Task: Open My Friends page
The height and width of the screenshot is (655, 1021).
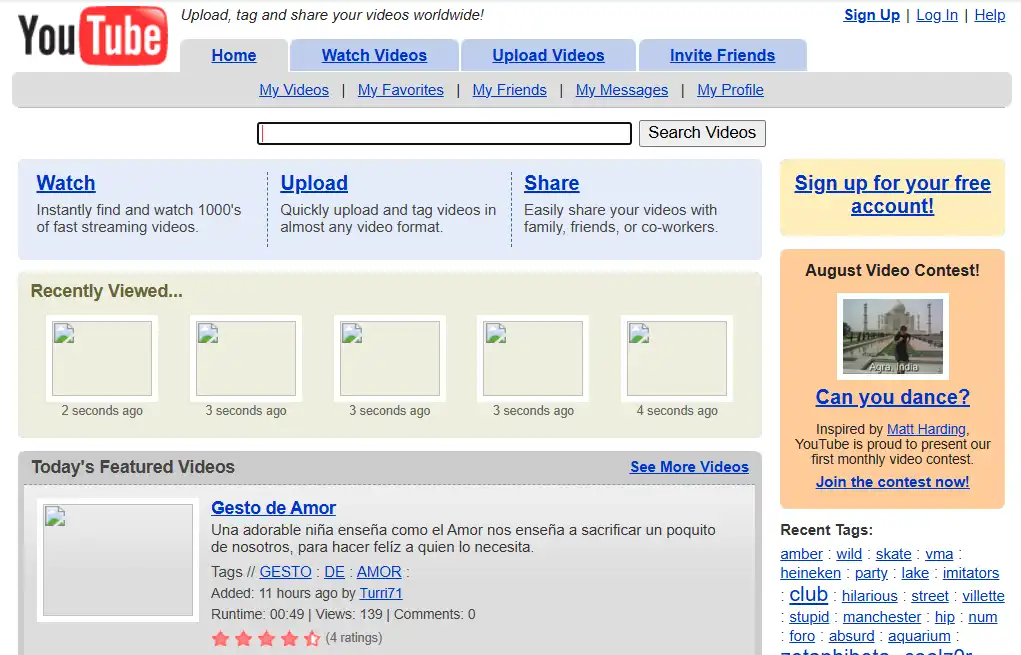Action: pos(510,90)
